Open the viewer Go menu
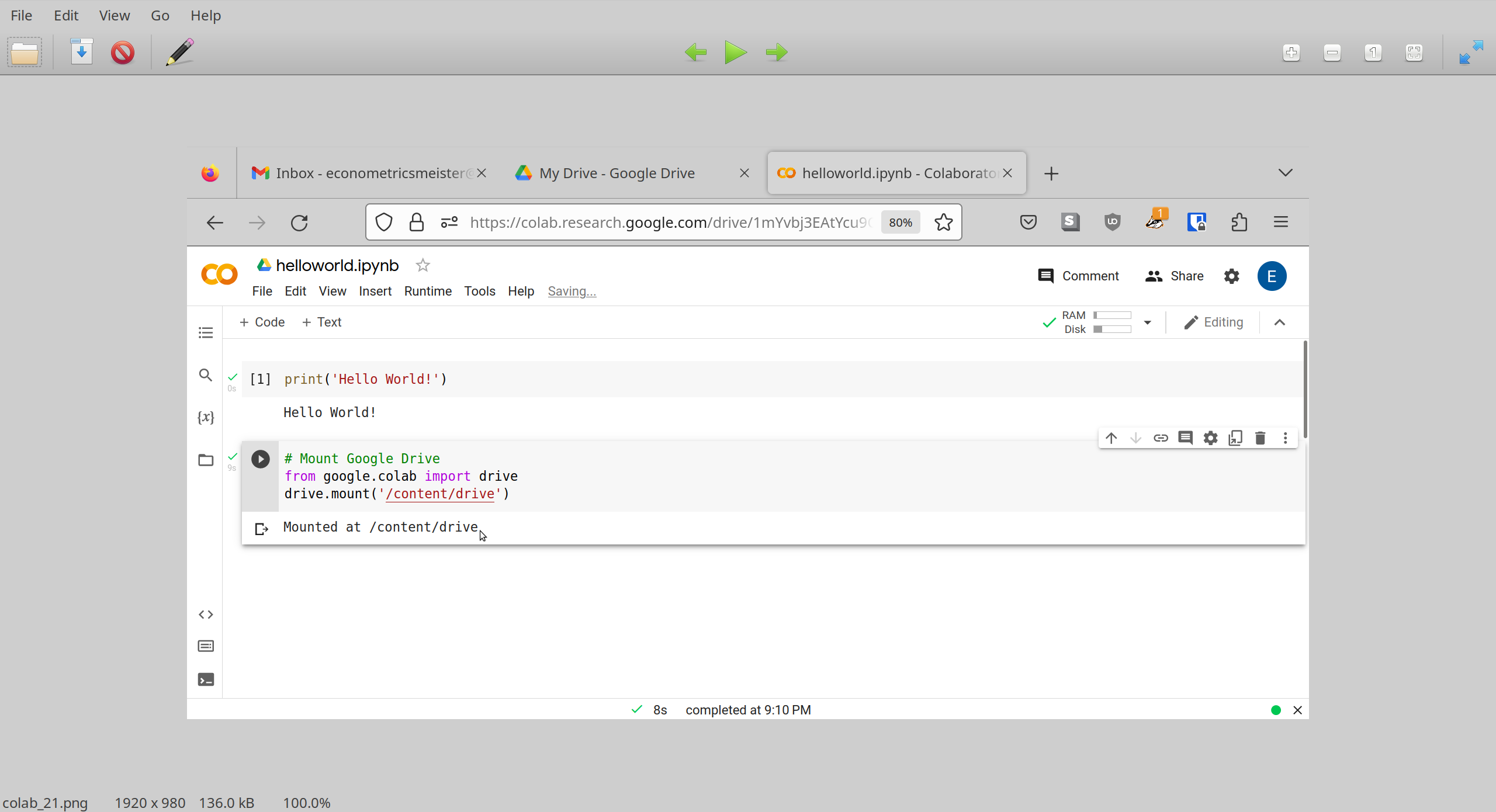 (160, 15)
